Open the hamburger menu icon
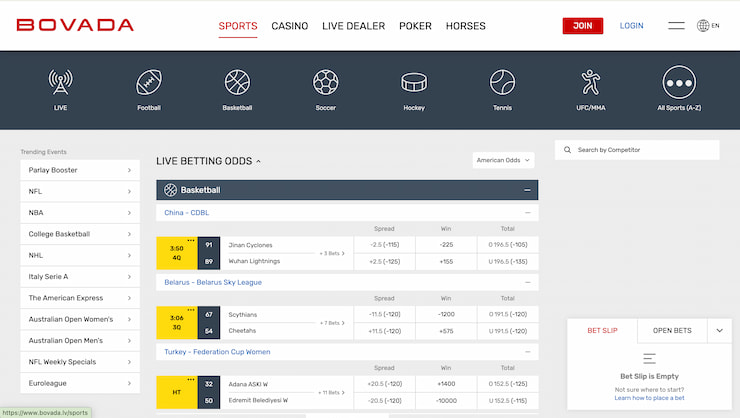Screen dimensions: 740x418 pyautogui.click(x=676, y=25)
